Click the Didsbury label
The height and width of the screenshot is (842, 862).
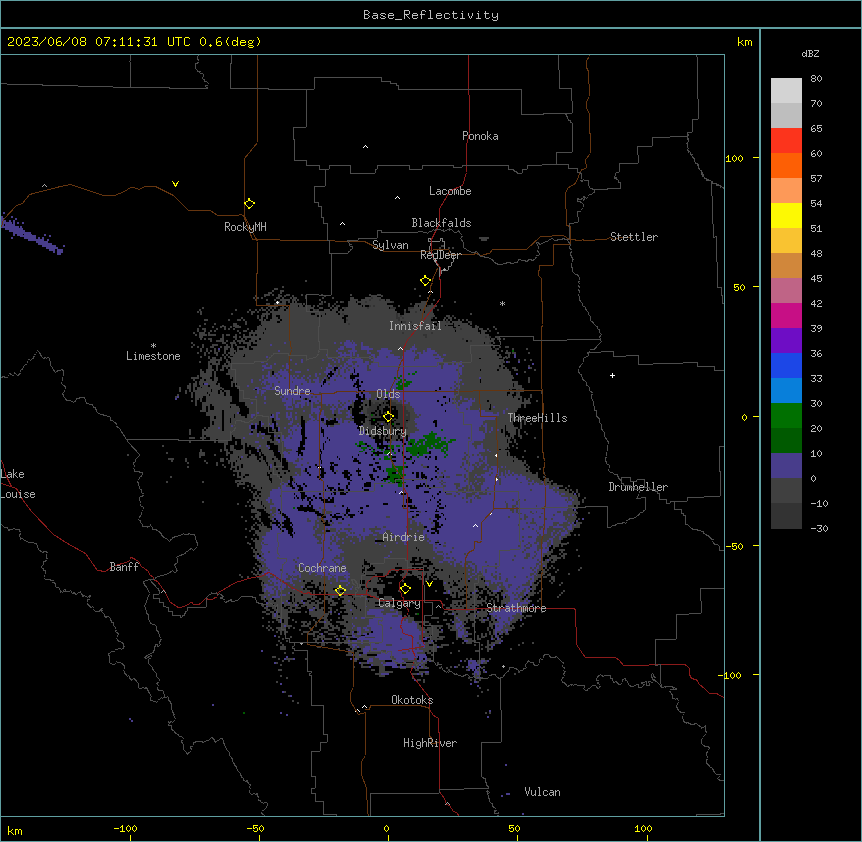pos(383,431)
